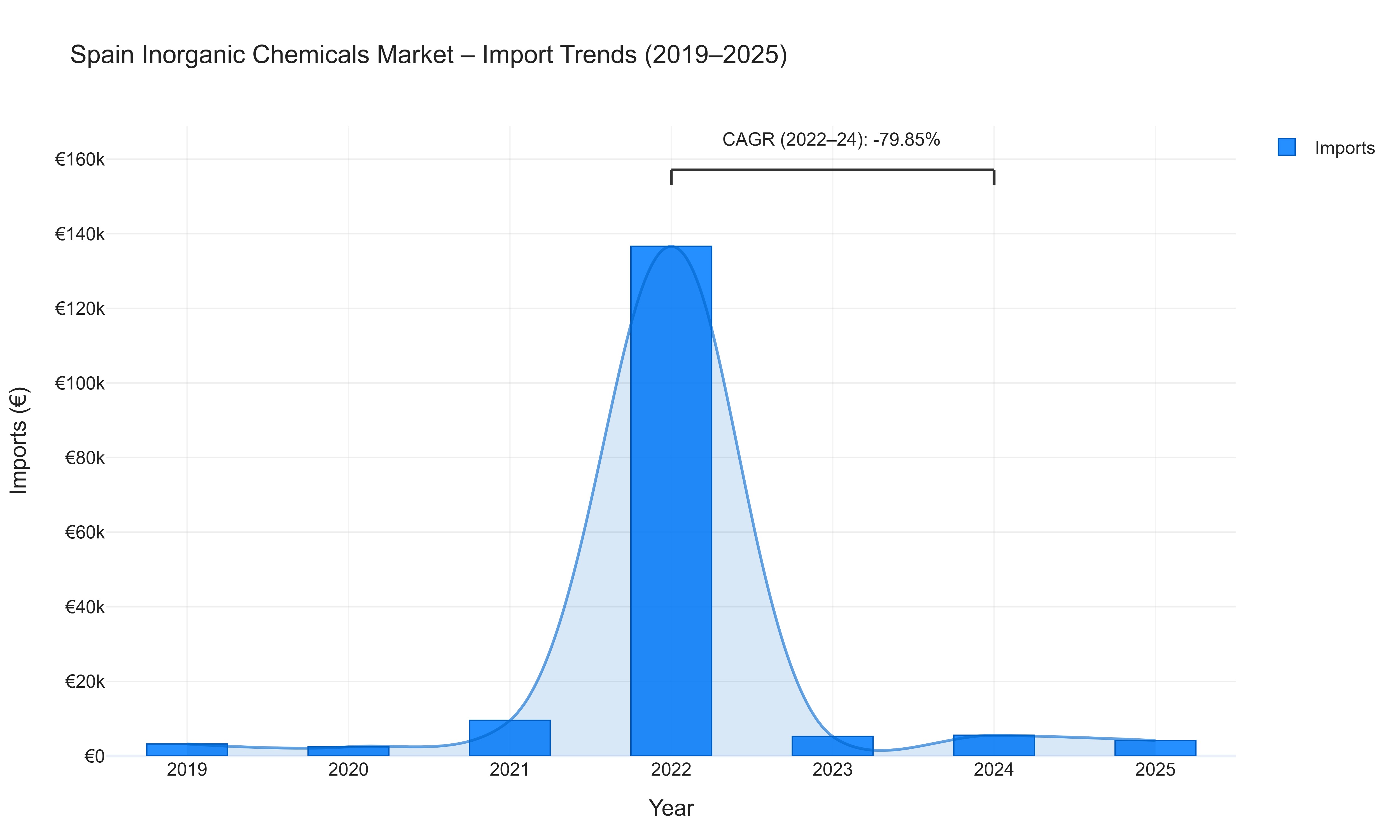Click the Year x-axis title

coord(671,808)
